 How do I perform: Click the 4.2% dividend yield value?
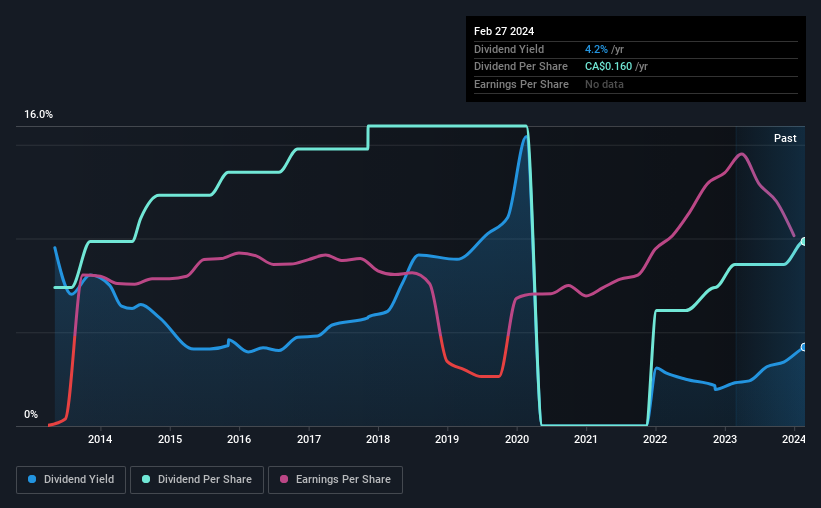click(x=596, y=49)
